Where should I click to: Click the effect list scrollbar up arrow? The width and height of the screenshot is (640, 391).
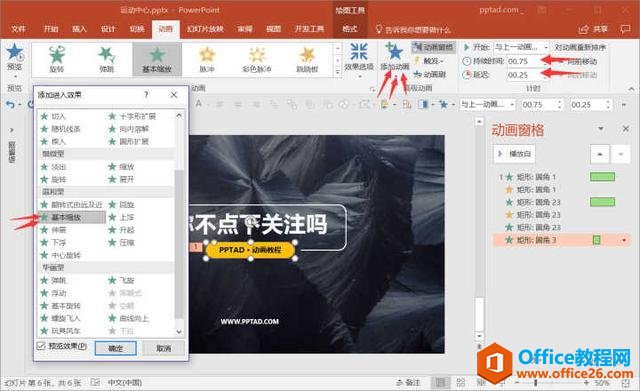[179, 116]
